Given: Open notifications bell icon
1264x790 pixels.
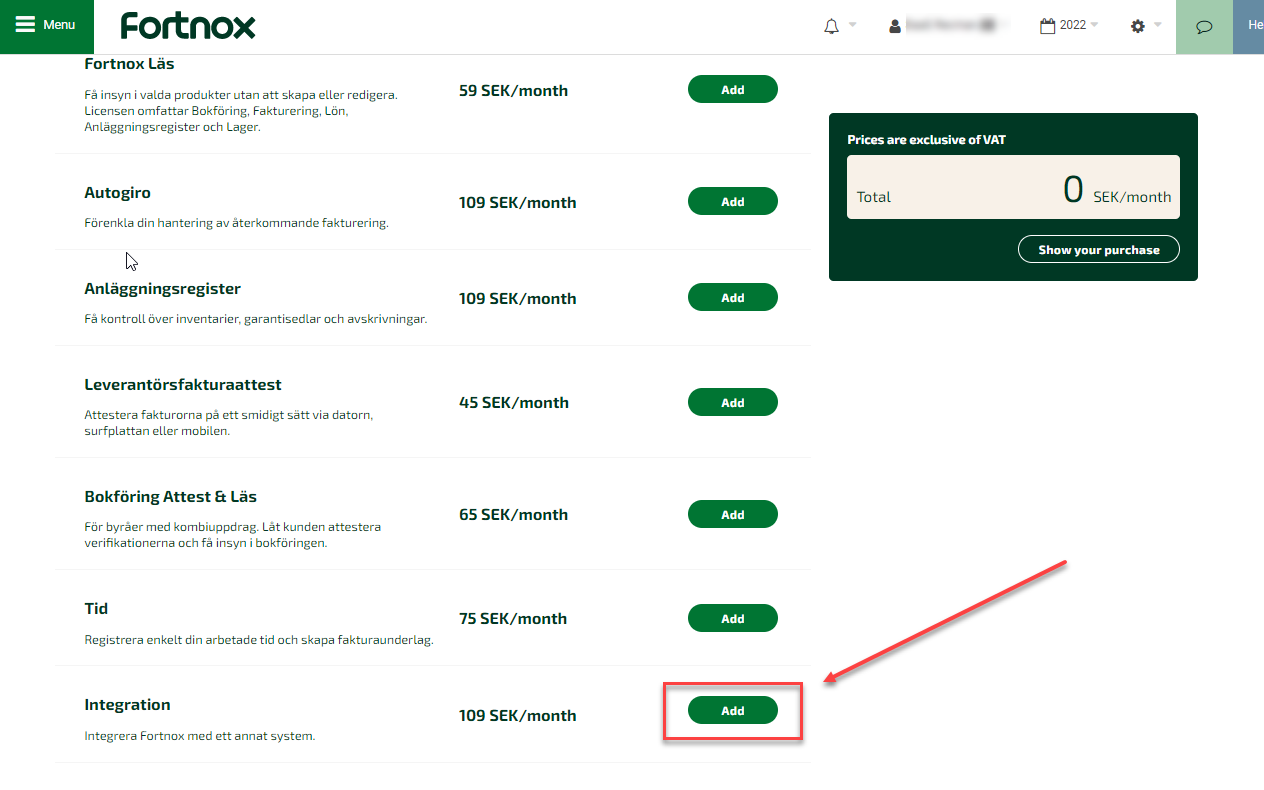Looking at the screenshot, I should (831, 26).
